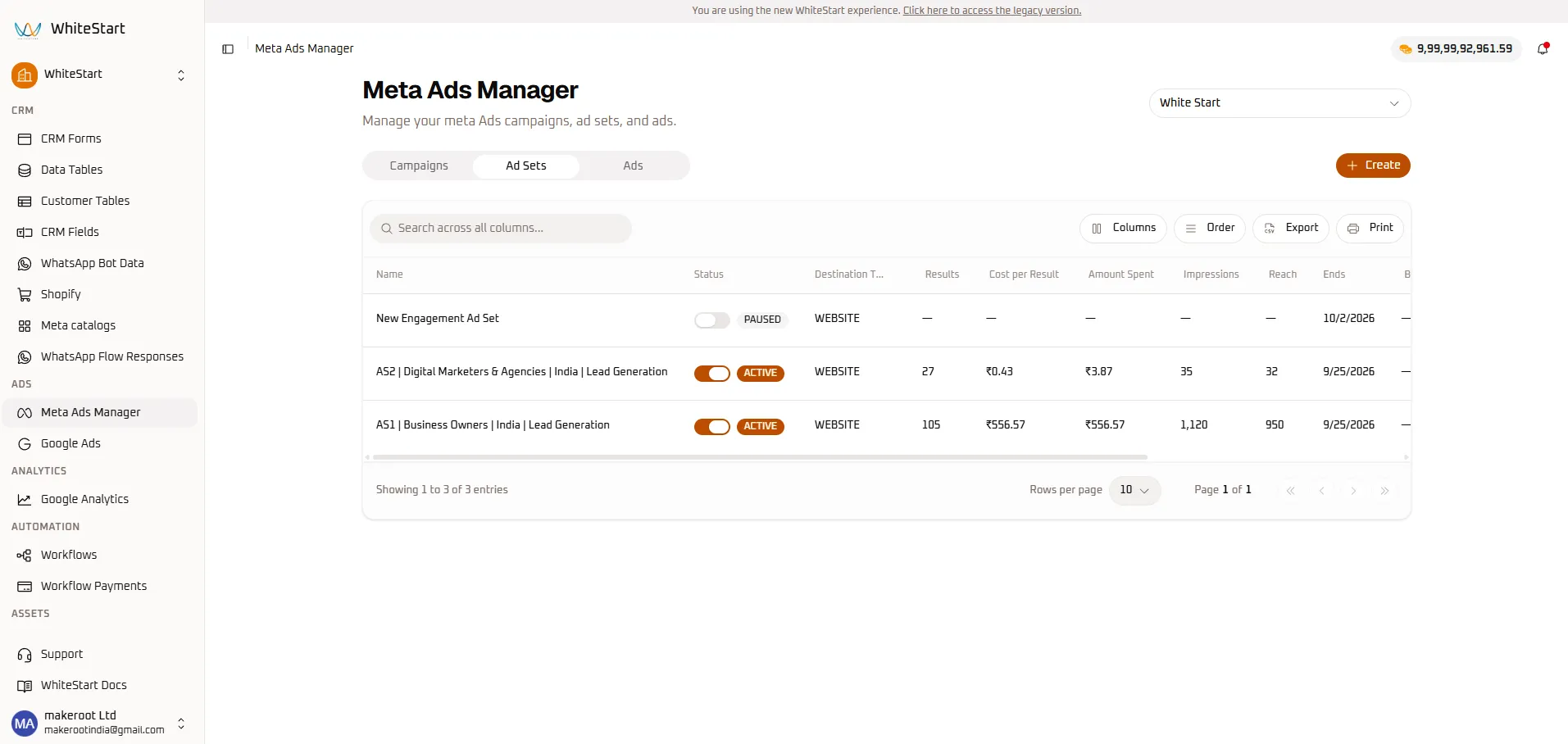The height and width of the screenshot is (744, 1568).
Task: Select the Ad Sets tab
Action: pos(526,166)
